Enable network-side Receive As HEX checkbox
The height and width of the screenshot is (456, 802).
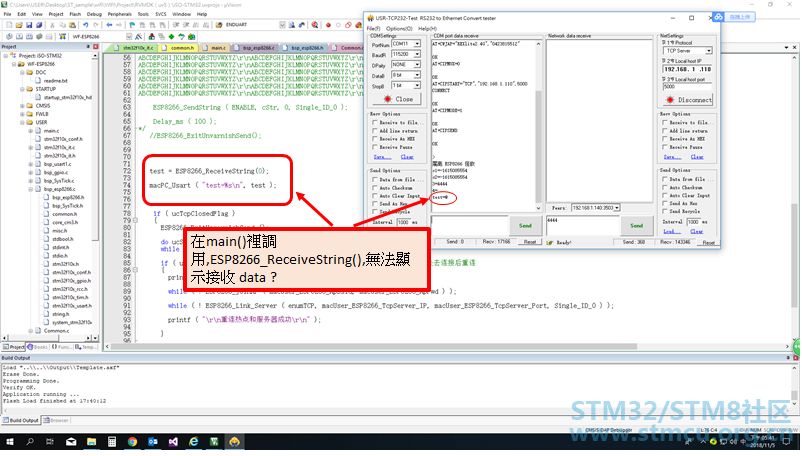(x=664, y=139)
